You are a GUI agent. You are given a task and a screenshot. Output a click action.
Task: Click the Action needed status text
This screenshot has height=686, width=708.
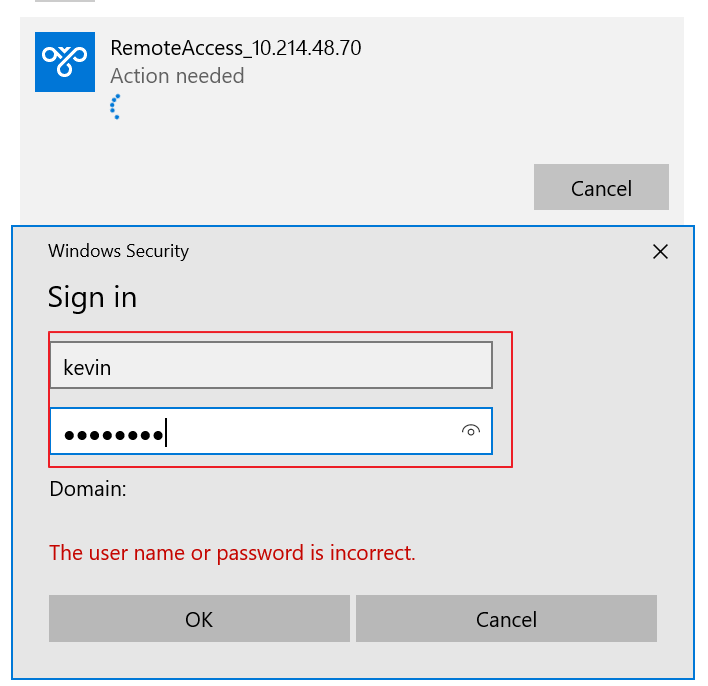177,76
